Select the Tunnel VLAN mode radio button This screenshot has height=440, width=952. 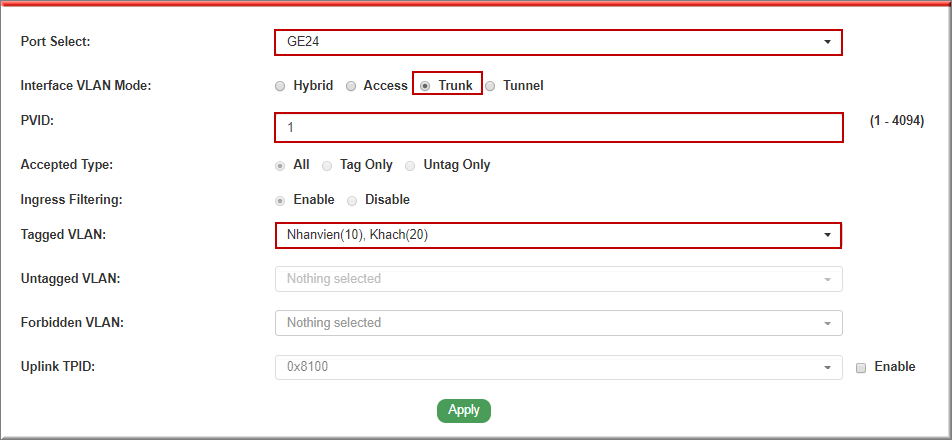click(x=490, y=86)
